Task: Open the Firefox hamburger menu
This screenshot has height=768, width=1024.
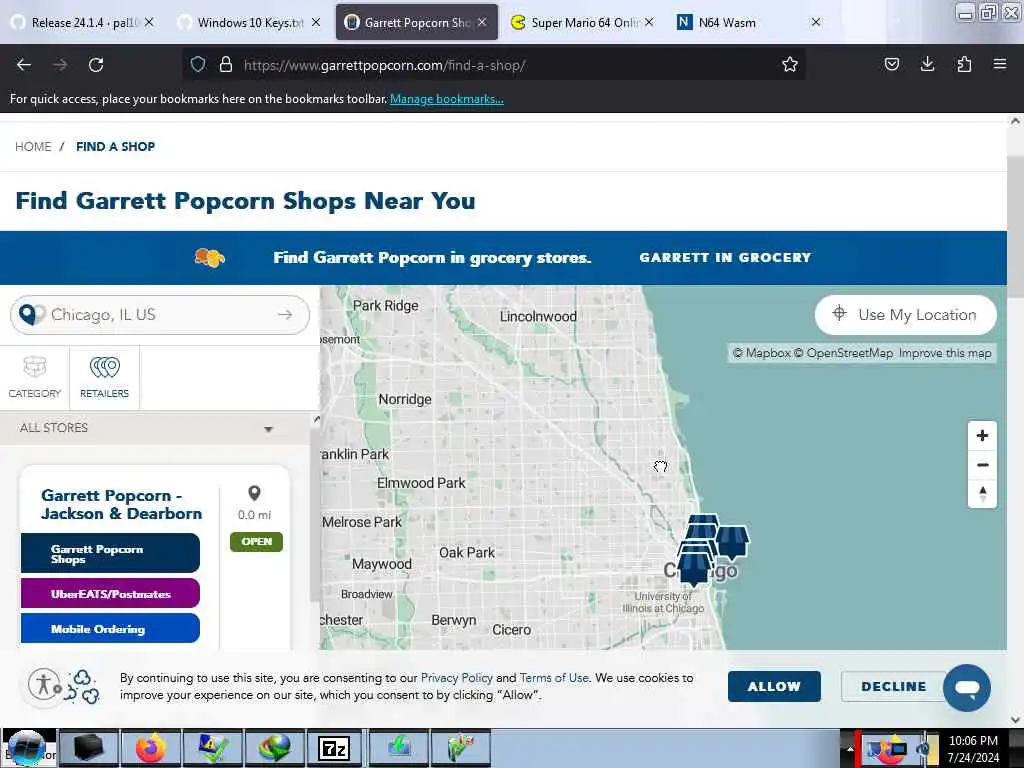Action: (999, 64)
